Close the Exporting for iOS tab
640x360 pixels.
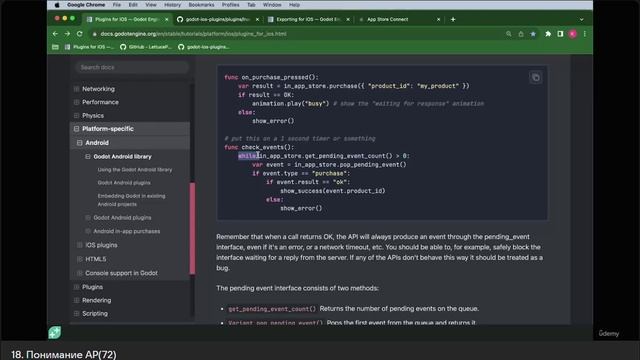tap(348, 19)
